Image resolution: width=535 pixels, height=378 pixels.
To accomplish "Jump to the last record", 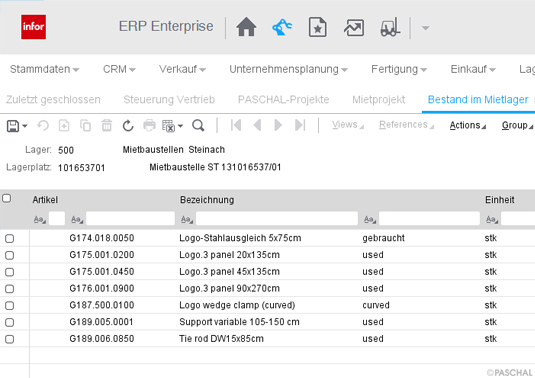I will pyautogui.click(x=300, y=125).
